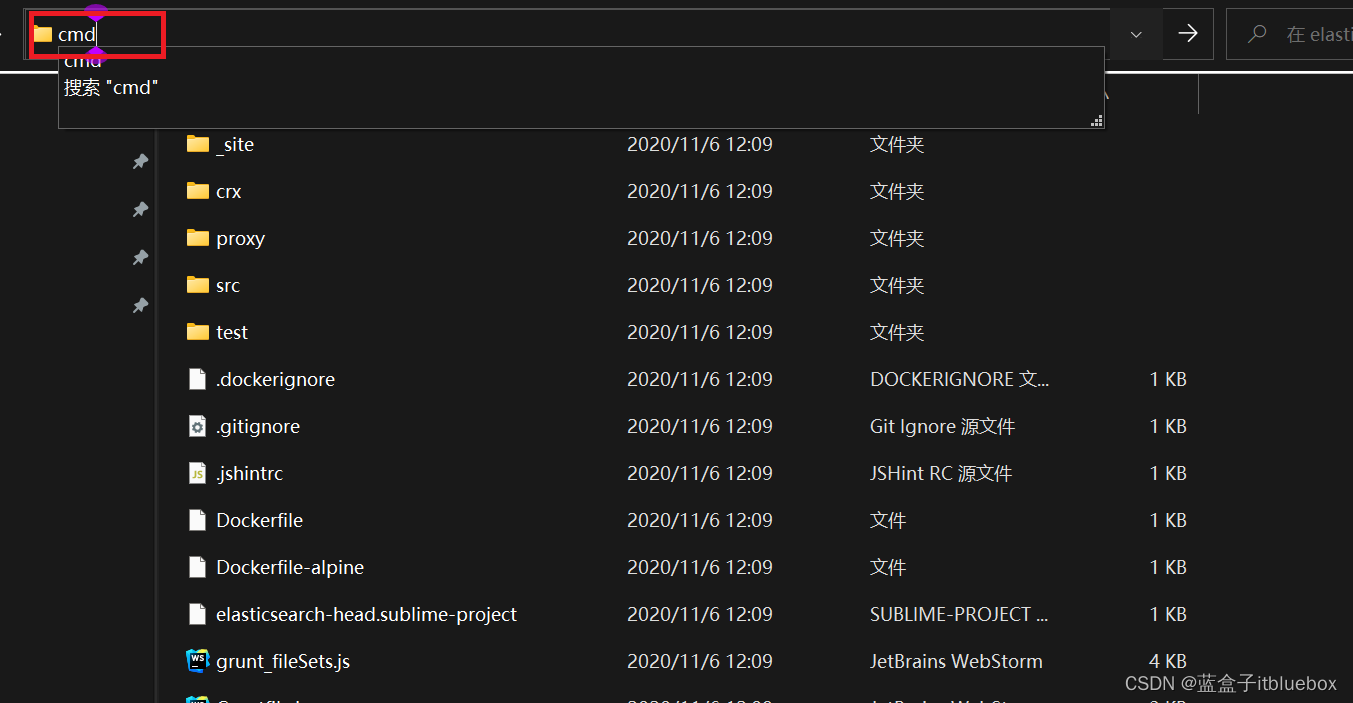
Task: Select the test folder icon
Action: point(197,332)
